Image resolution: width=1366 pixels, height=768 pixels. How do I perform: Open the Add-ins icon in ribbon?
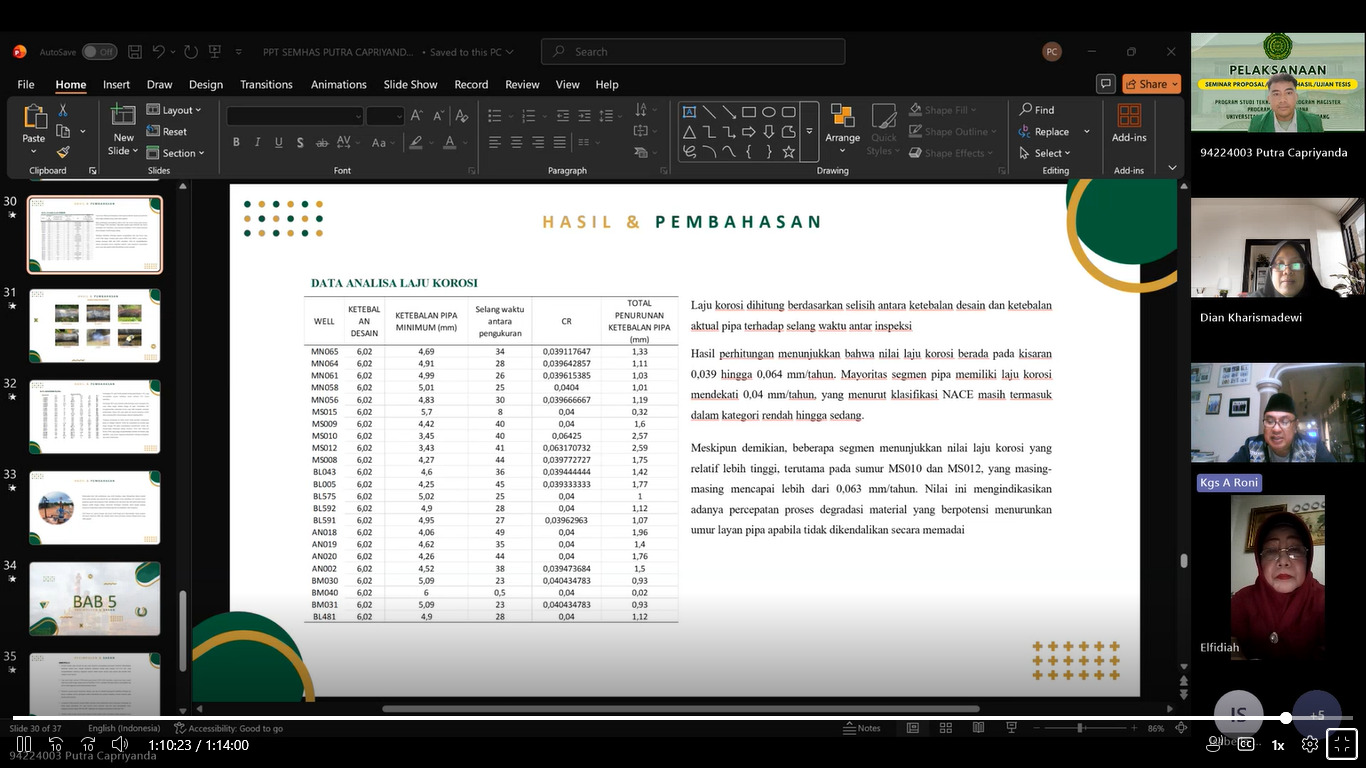(x=1129, y=124)
